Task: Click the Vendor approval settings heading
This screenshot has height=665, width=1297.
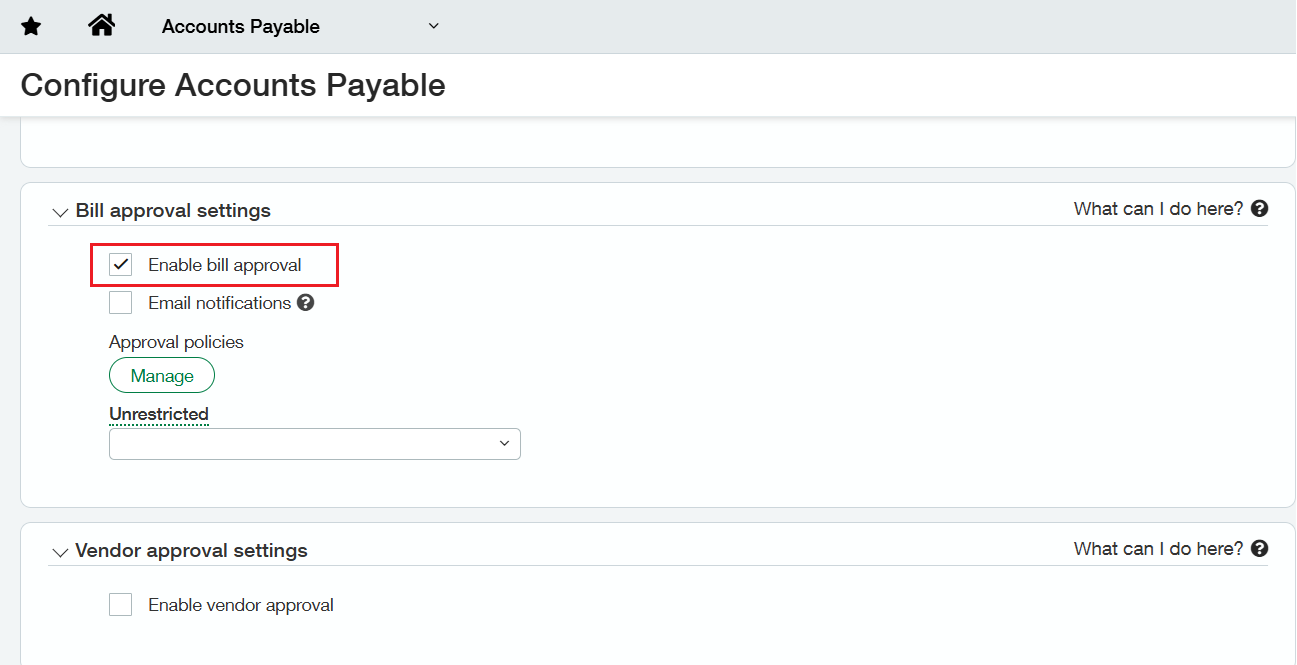Action: click(x=191, y=551)
